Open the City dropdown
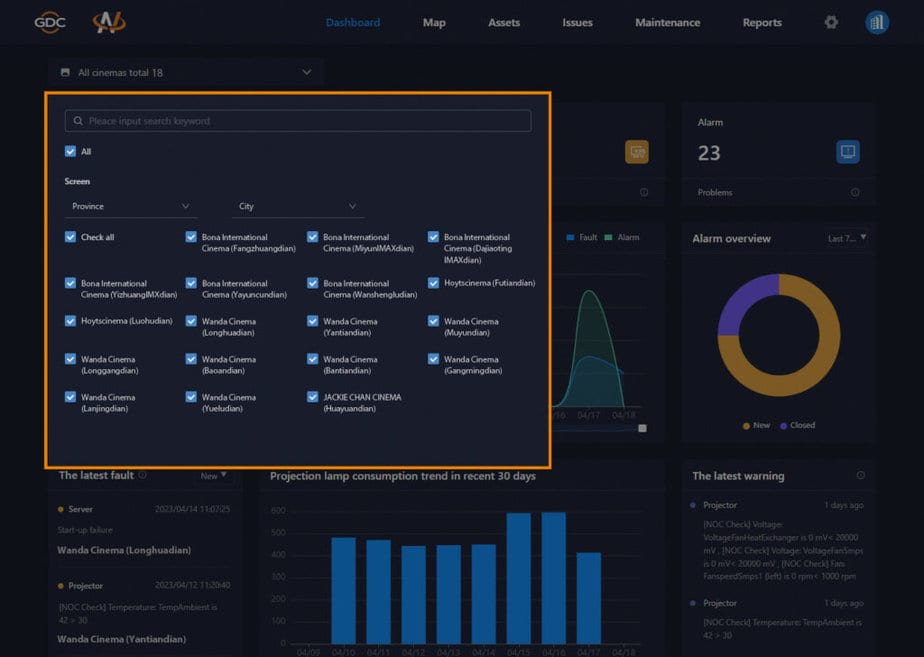 click(298, 206)
